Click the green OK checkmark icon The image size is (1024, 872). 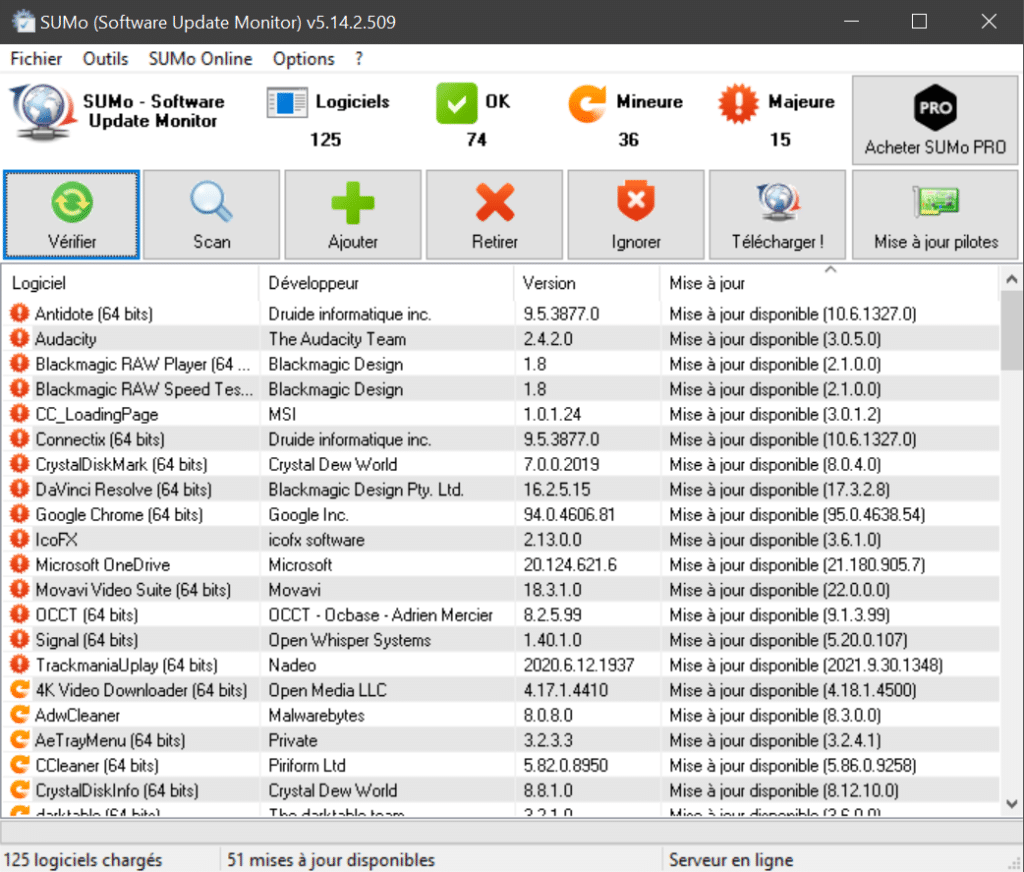pyautogui.click(x=456, y=103)
